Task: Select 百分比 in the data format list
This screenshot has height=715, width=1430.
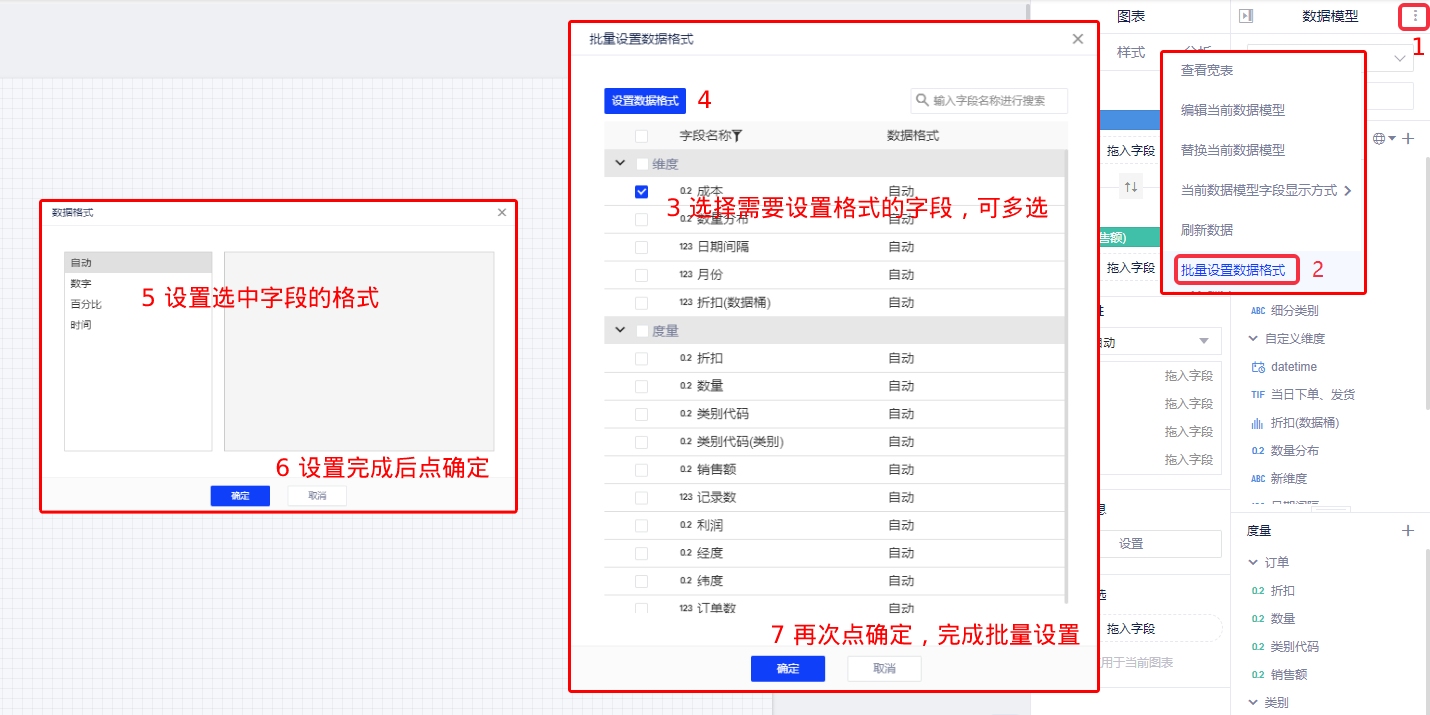Action: 86,304
